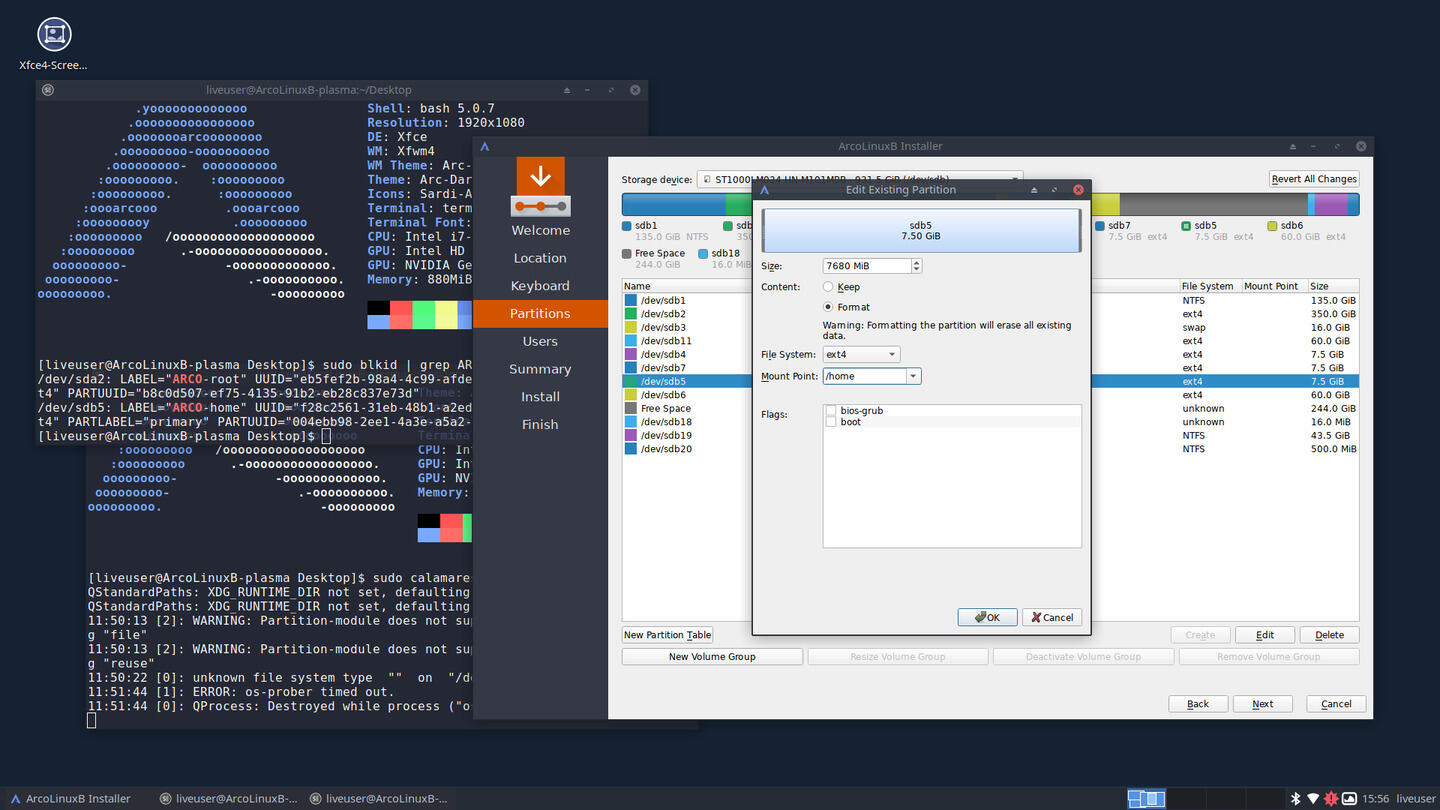Select the yellow segment in the partition bar
This screenshot has height=810, width=1440.
(1105, 205)
